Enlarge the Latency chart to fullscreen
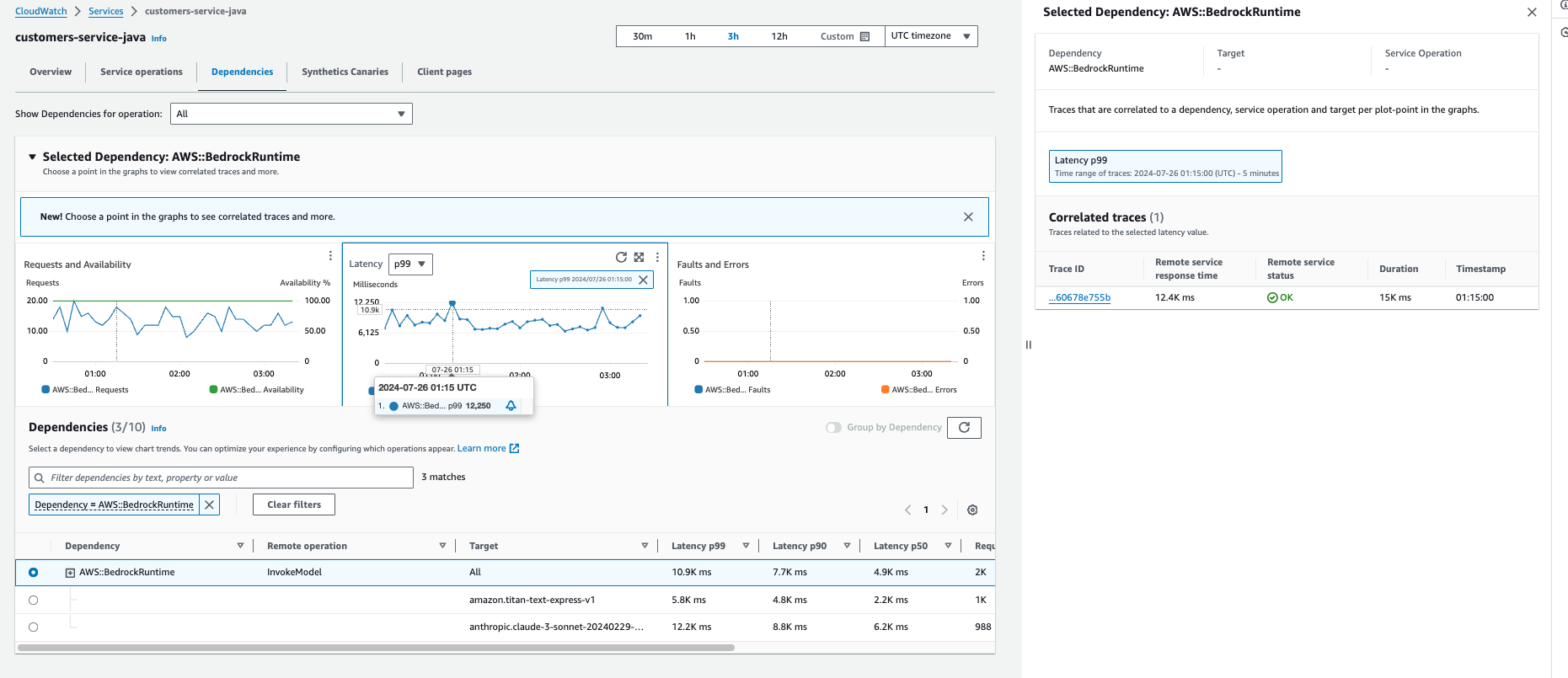The height and width of the screenshot is (678, 1568). coord(639,258)
